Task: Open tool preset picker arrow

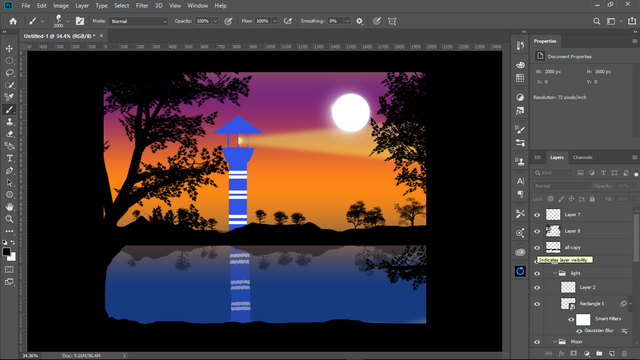Action: click(42, 21)
